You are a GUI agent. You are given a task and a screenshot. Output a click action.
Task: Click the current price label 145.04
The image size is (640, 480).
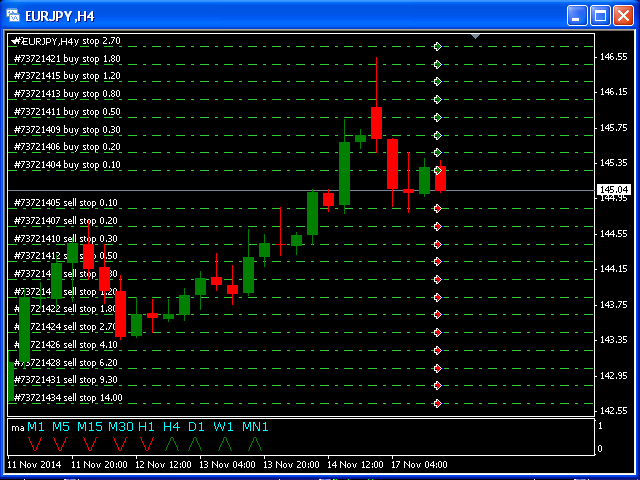[x=613, y=190]
